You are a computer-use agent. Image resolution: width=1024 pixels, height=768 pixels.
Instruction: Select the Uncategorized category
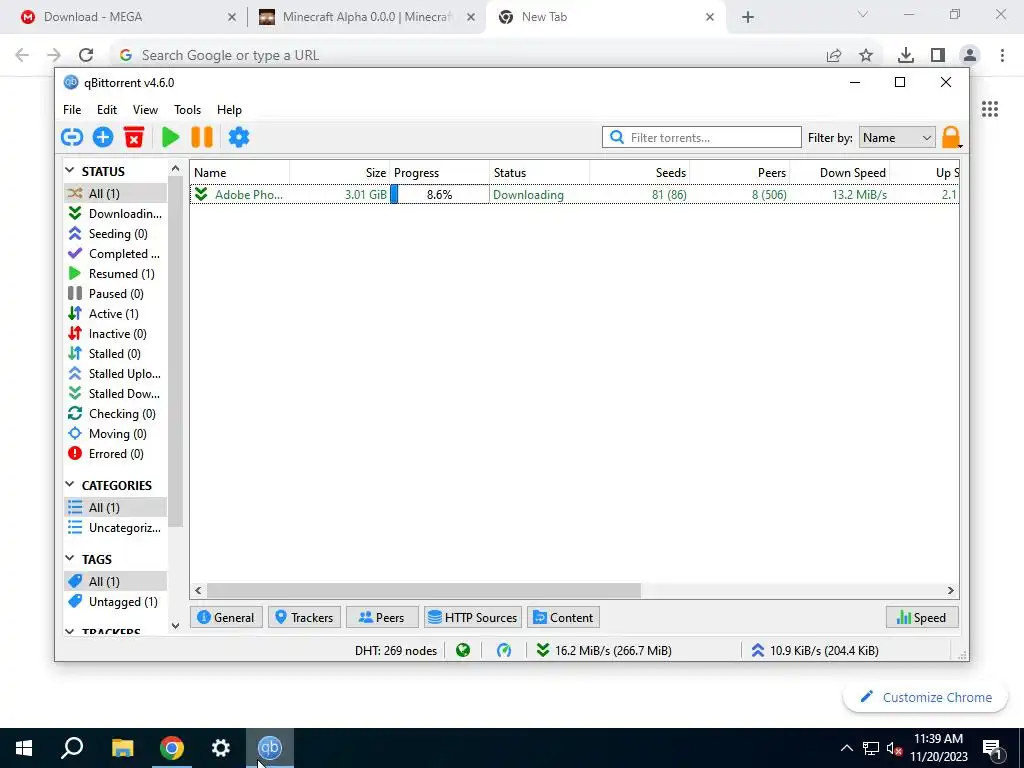coord(116,528)
